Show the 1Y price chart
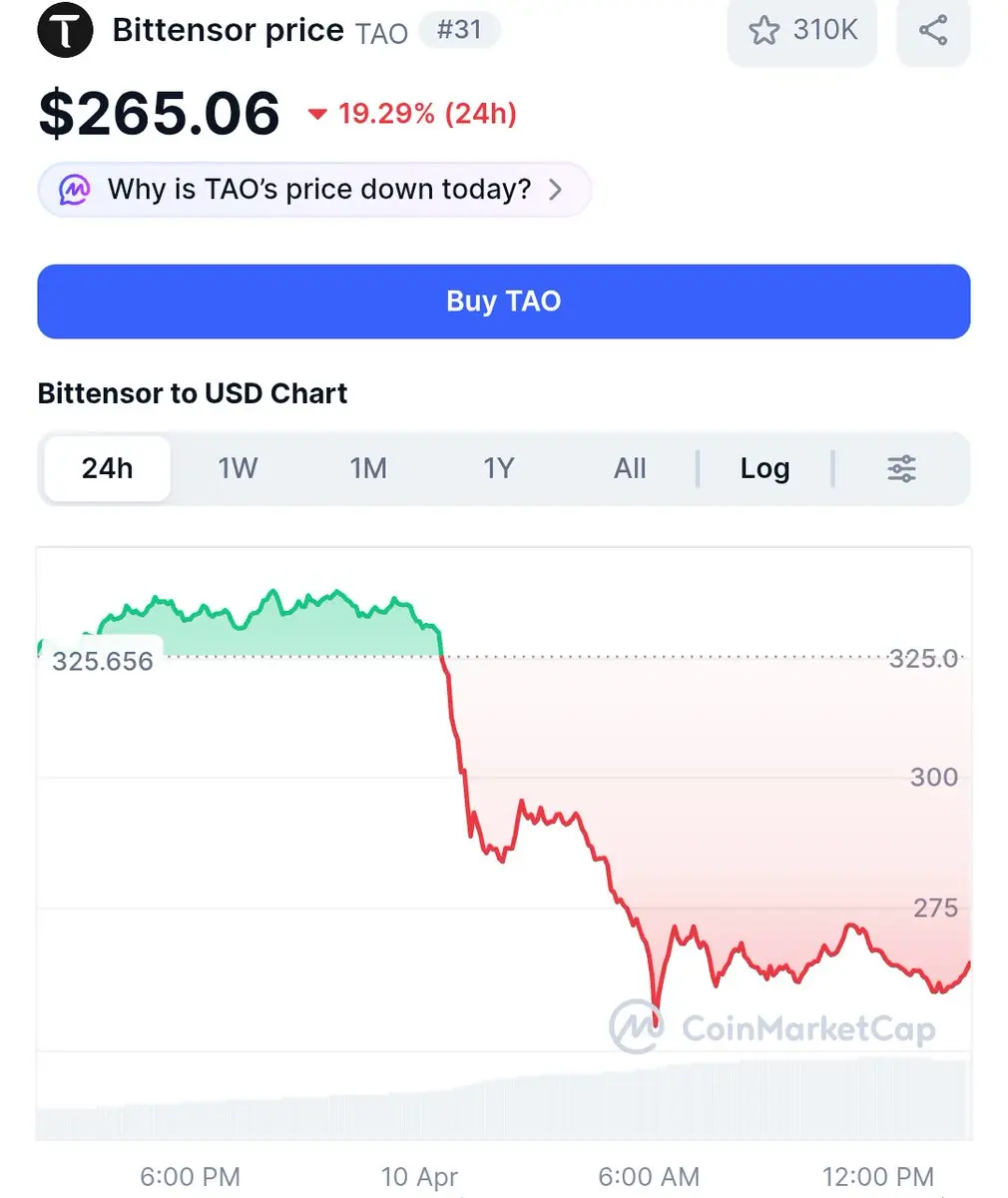This screenshot has height=1198, width=1008. click(x=498, y=468)
